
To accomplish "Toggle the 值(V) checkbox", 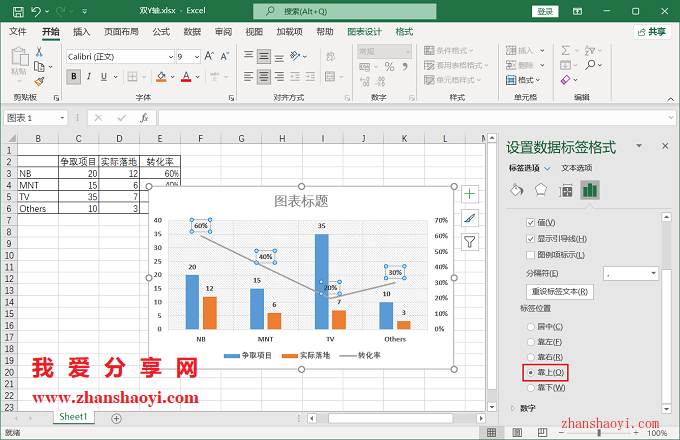I will (530, 222).
